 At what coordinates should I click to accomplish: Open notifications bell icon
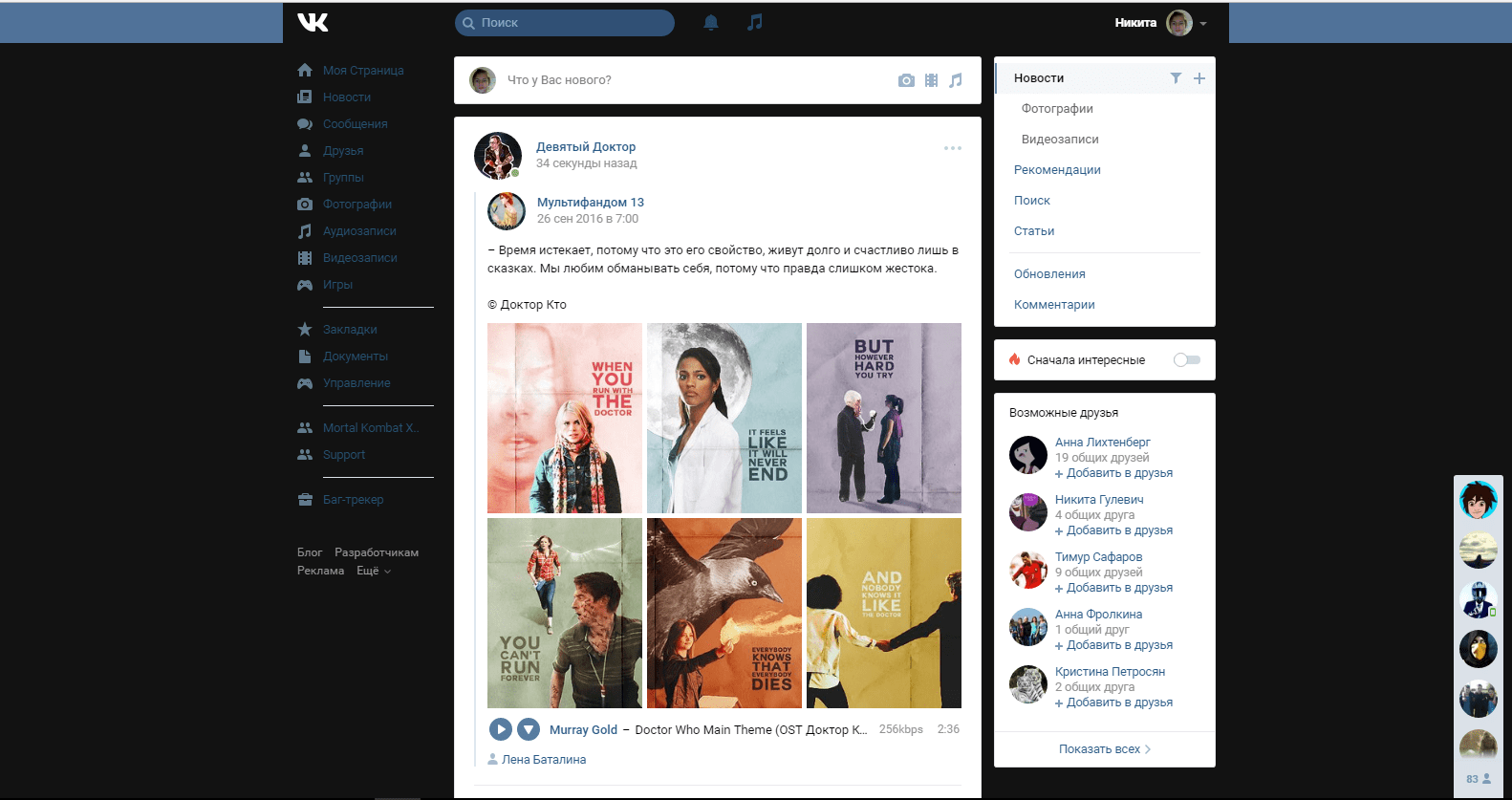coord(711,22)
